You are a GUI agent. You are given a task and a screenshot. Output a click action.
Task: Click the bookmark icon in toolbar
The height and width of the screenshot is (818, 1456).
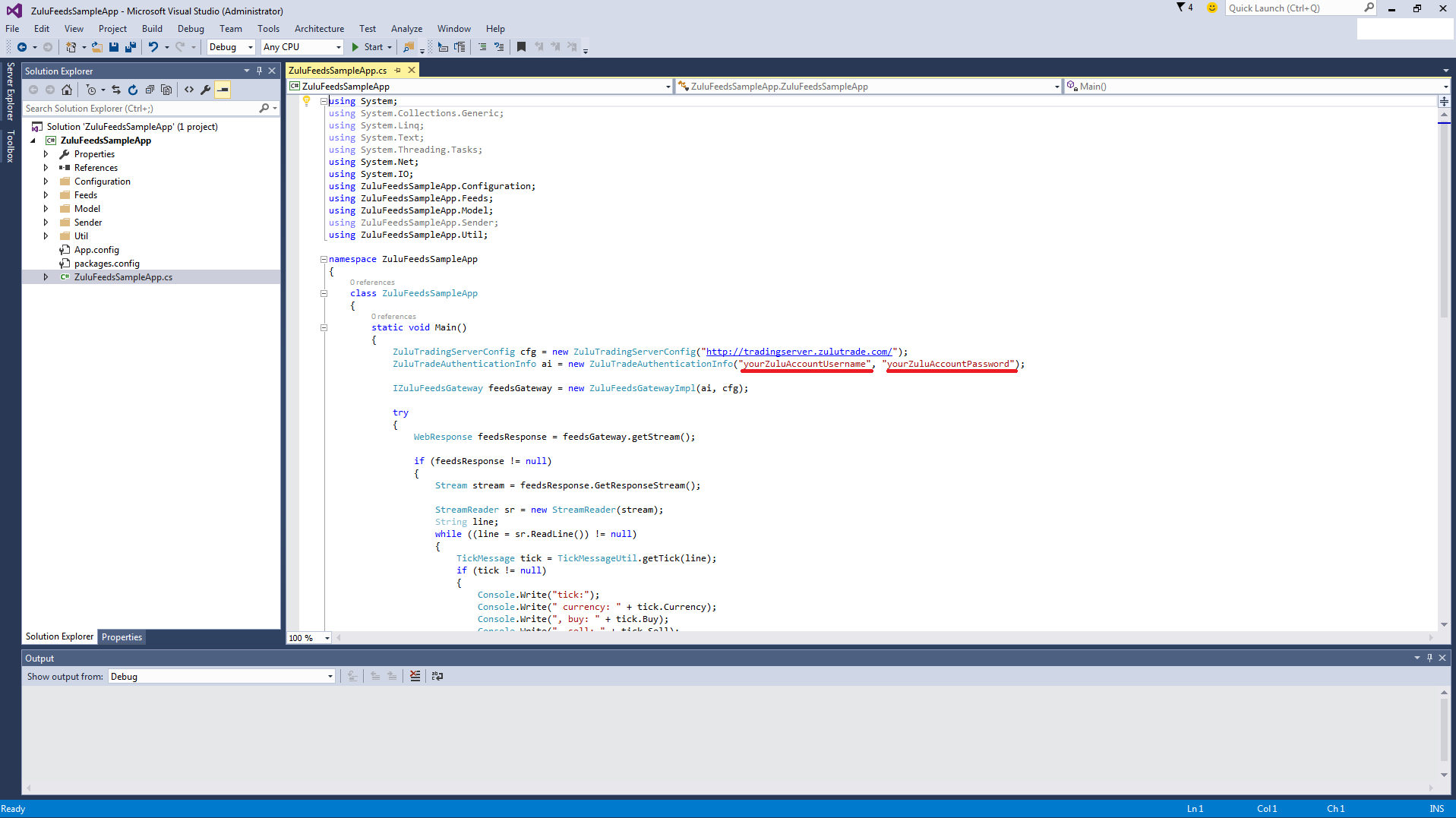pyautogui.click(x=521, y=47)
